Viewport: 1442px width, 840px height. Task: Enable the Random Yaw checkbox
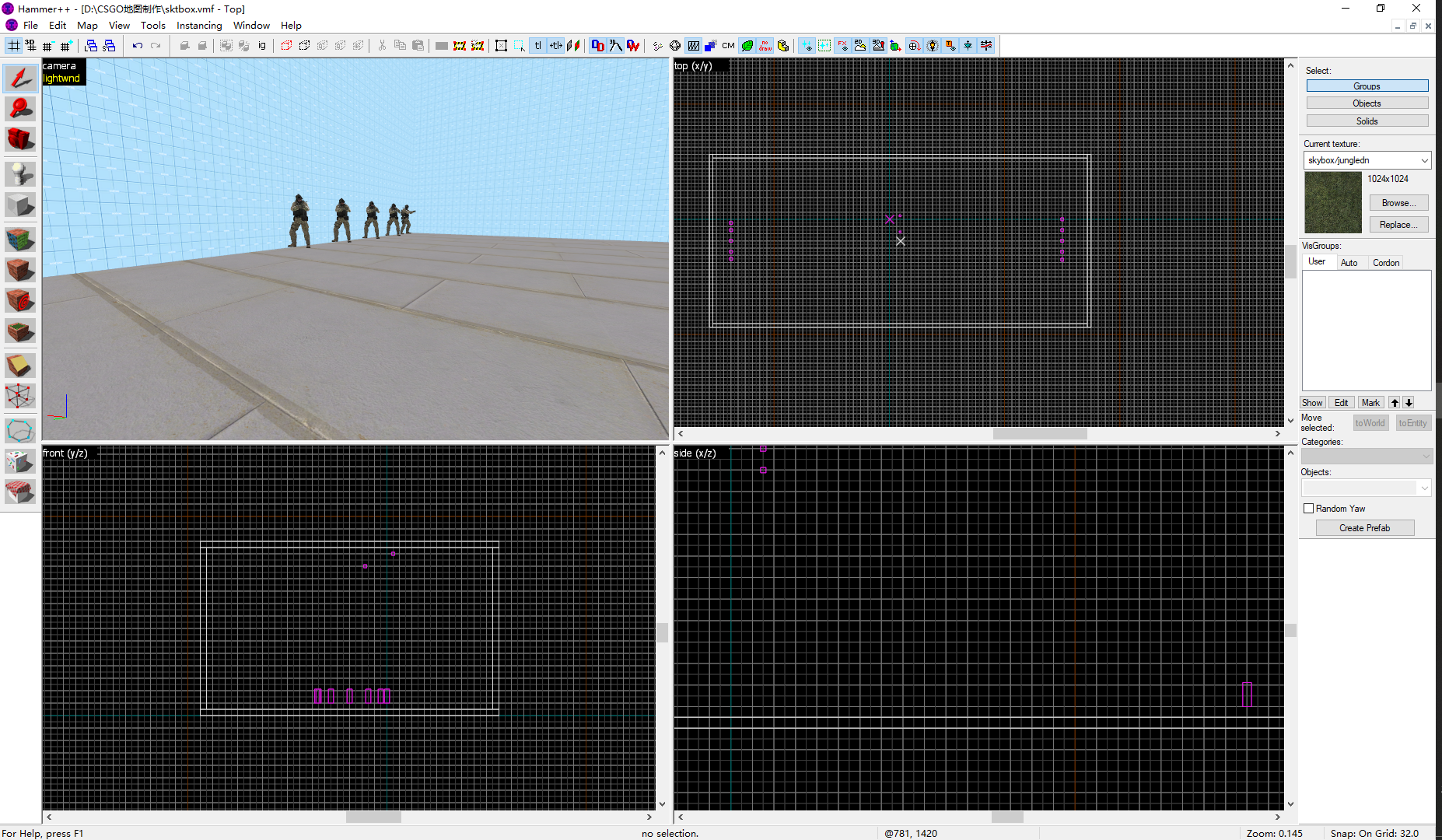click(1308, 509)
